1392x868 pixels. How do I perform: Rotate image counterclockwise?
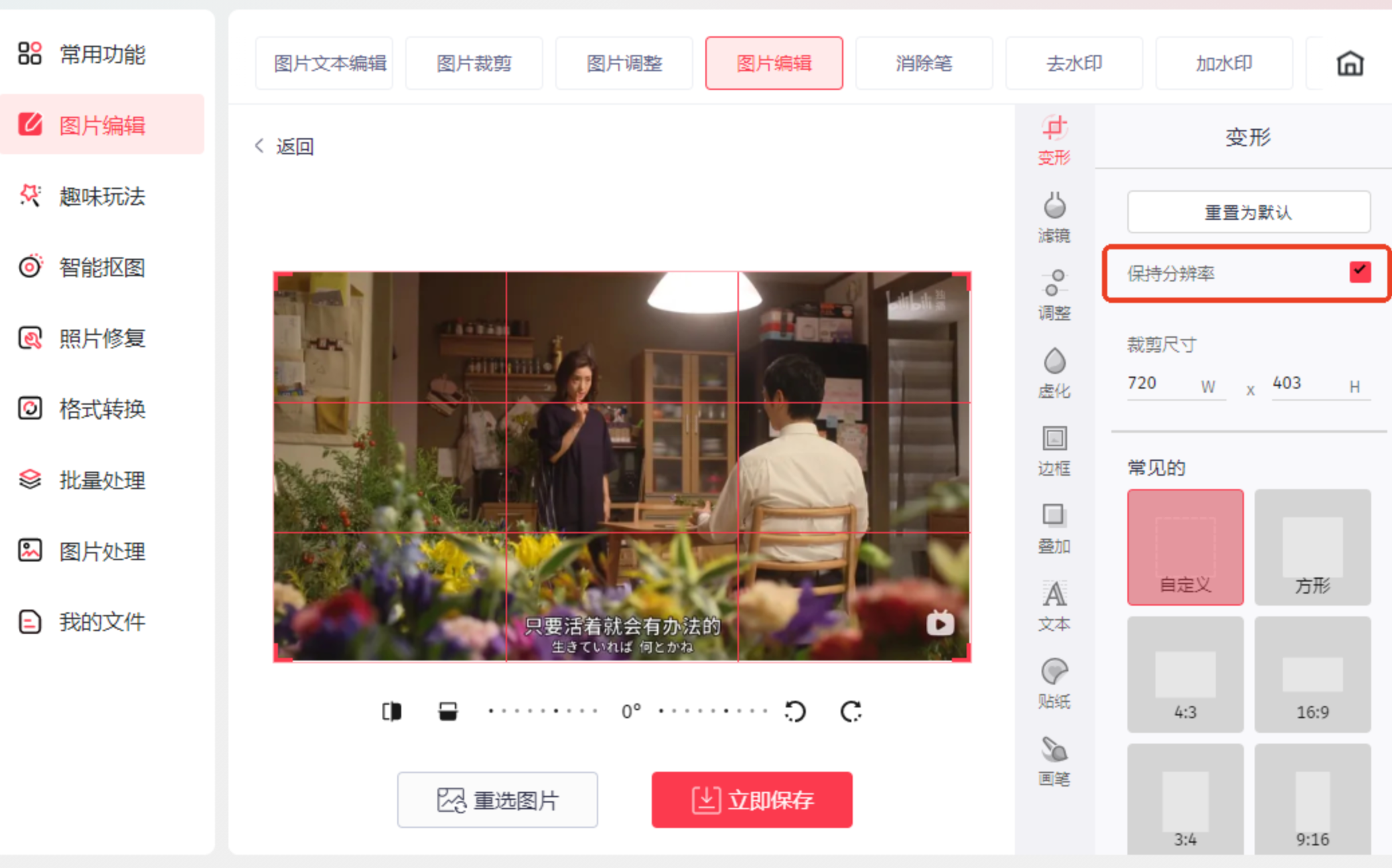[x=795, y=711]
